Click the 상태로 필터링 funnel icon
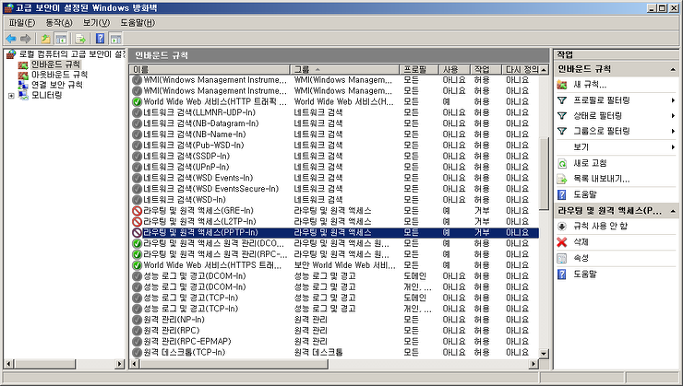 tap(562, 116)
